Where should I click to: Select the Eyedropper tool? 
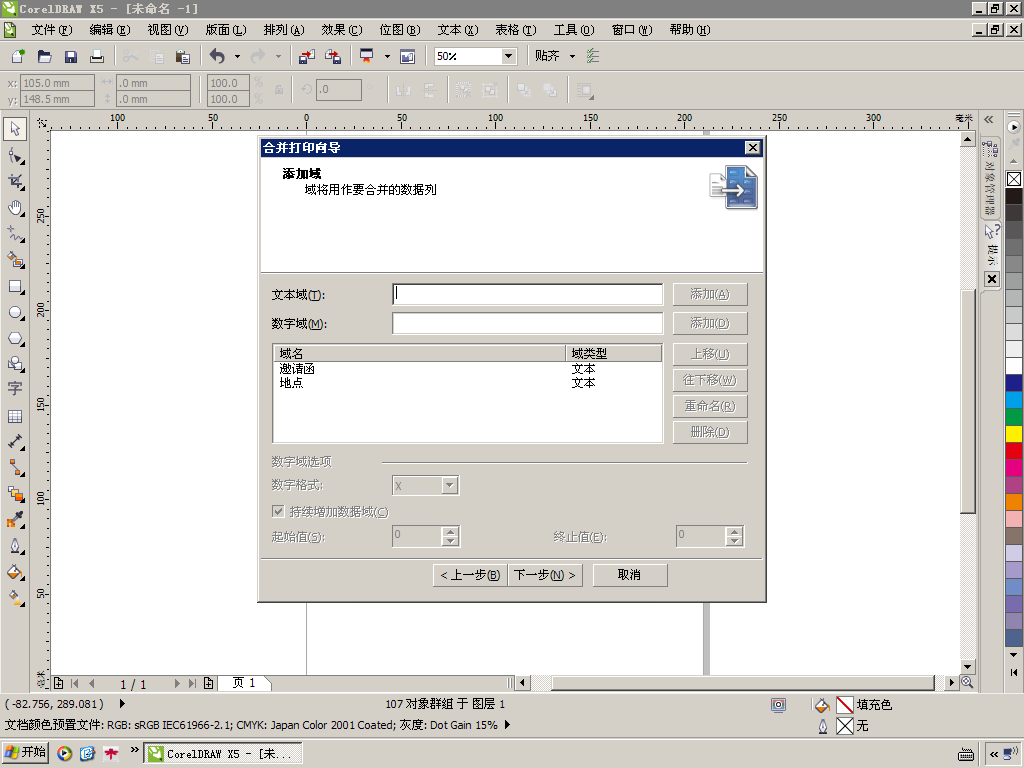point(15,520)
